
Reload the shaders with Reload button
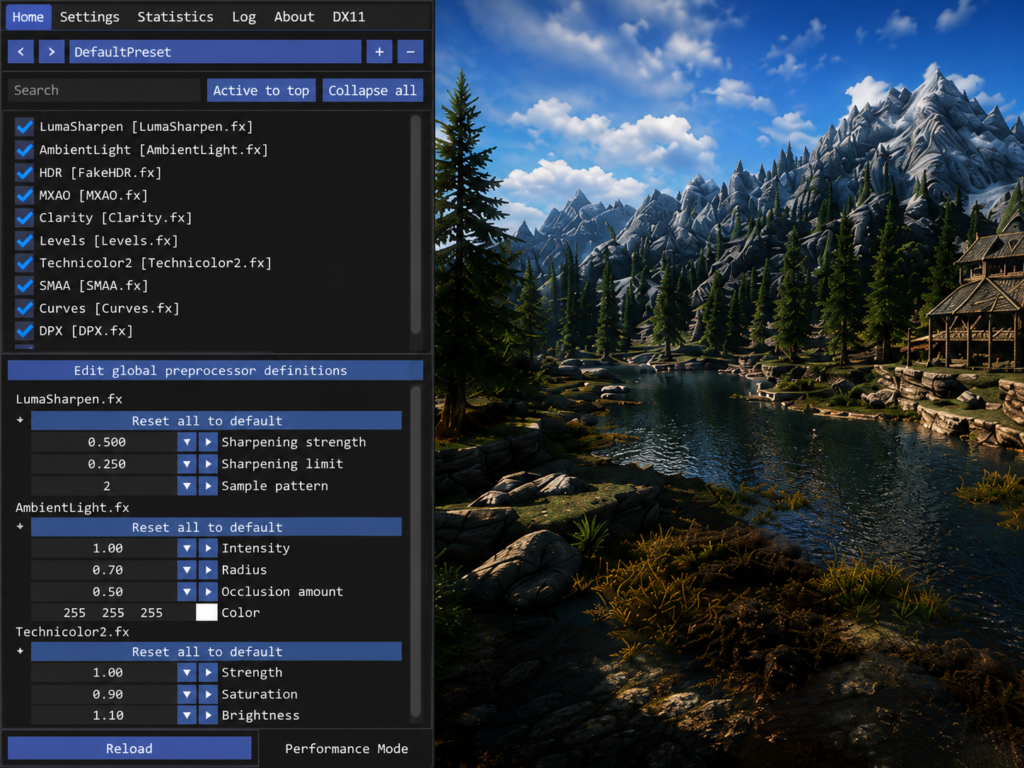coord(129,748)
